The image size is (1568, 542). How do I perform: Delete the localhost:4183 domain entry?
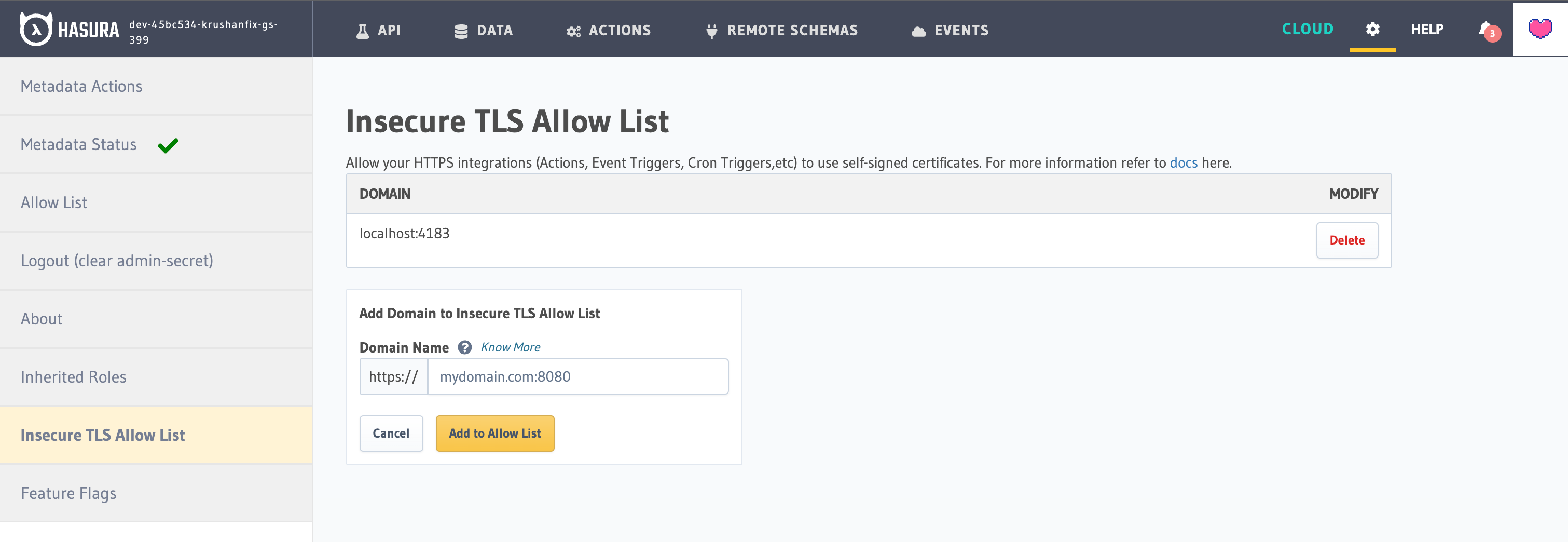pos(1347,240)
